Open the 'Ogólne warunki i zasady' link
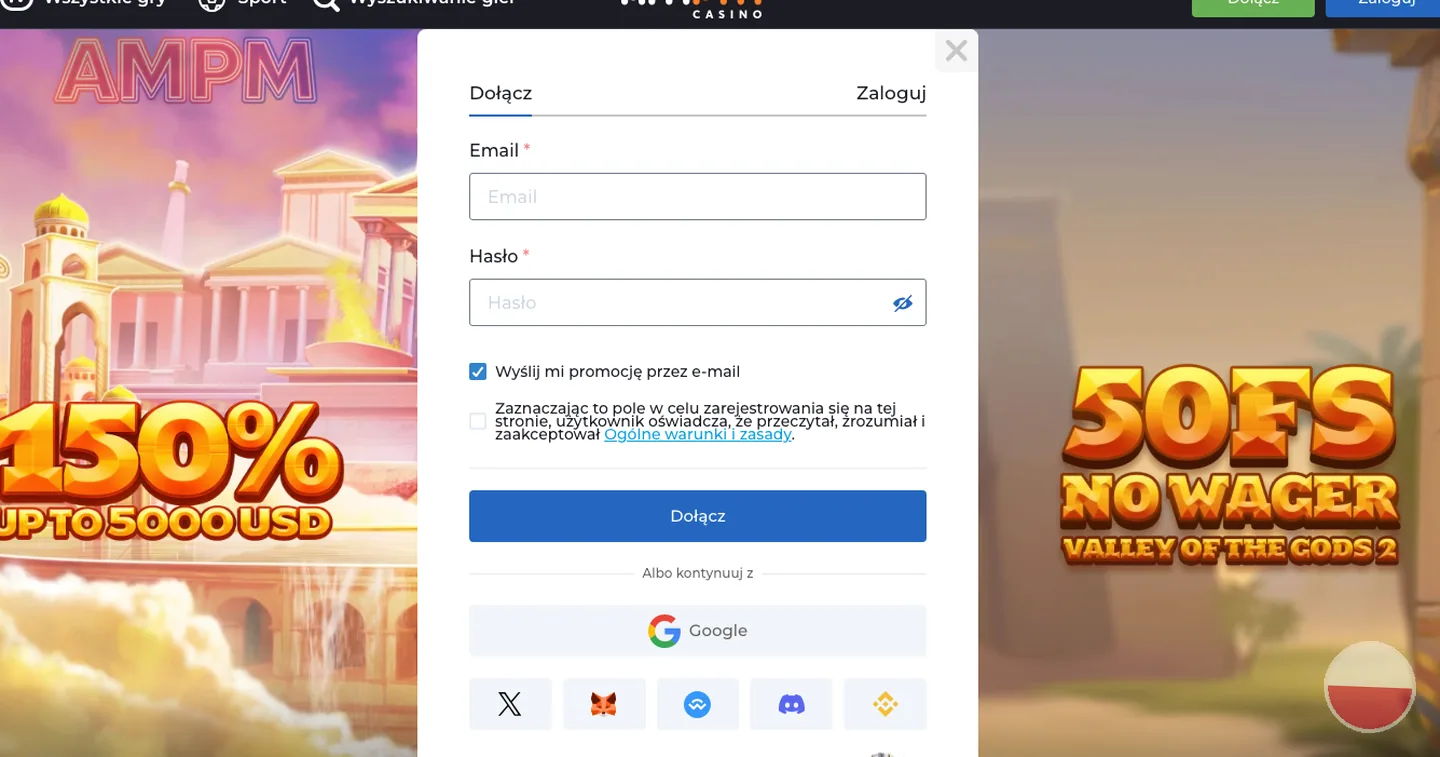1440x757 pixels. pos(698,435)
